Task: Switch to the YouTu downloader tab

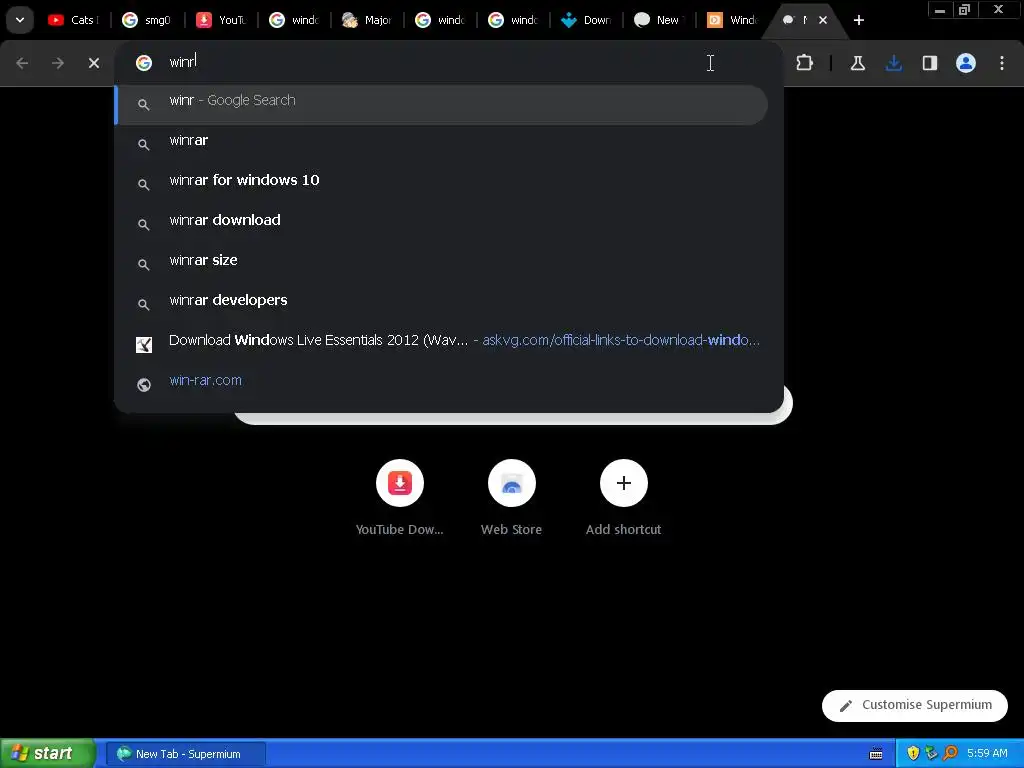Action: [221, 20]
